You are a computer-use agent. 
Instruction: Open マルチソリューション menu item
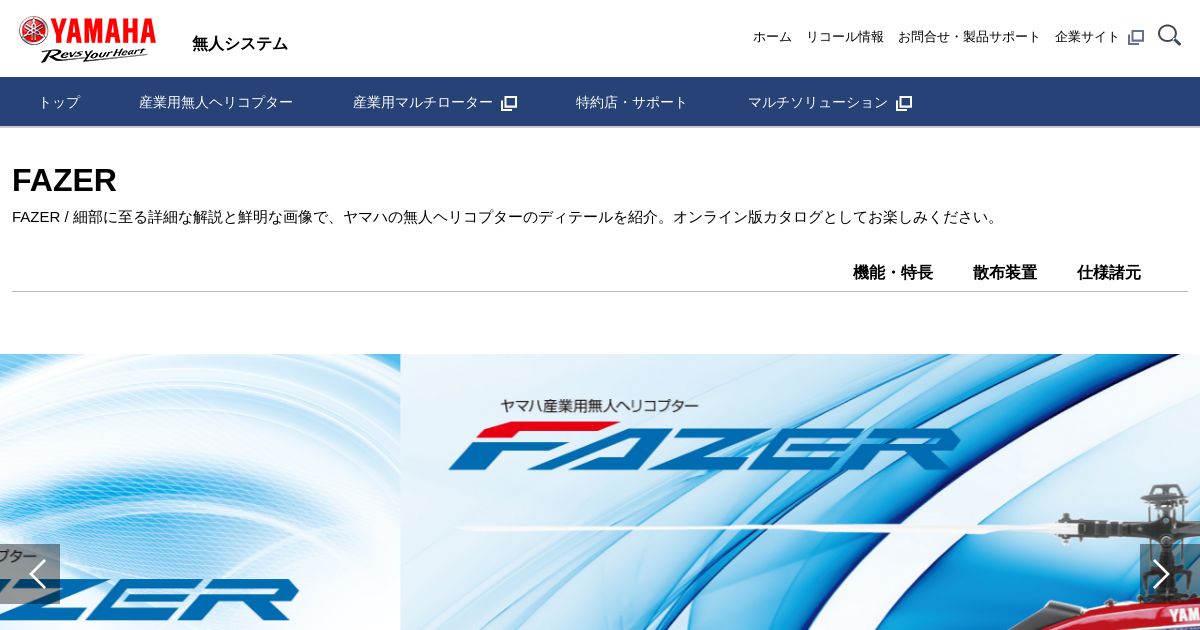click(818, 102)
